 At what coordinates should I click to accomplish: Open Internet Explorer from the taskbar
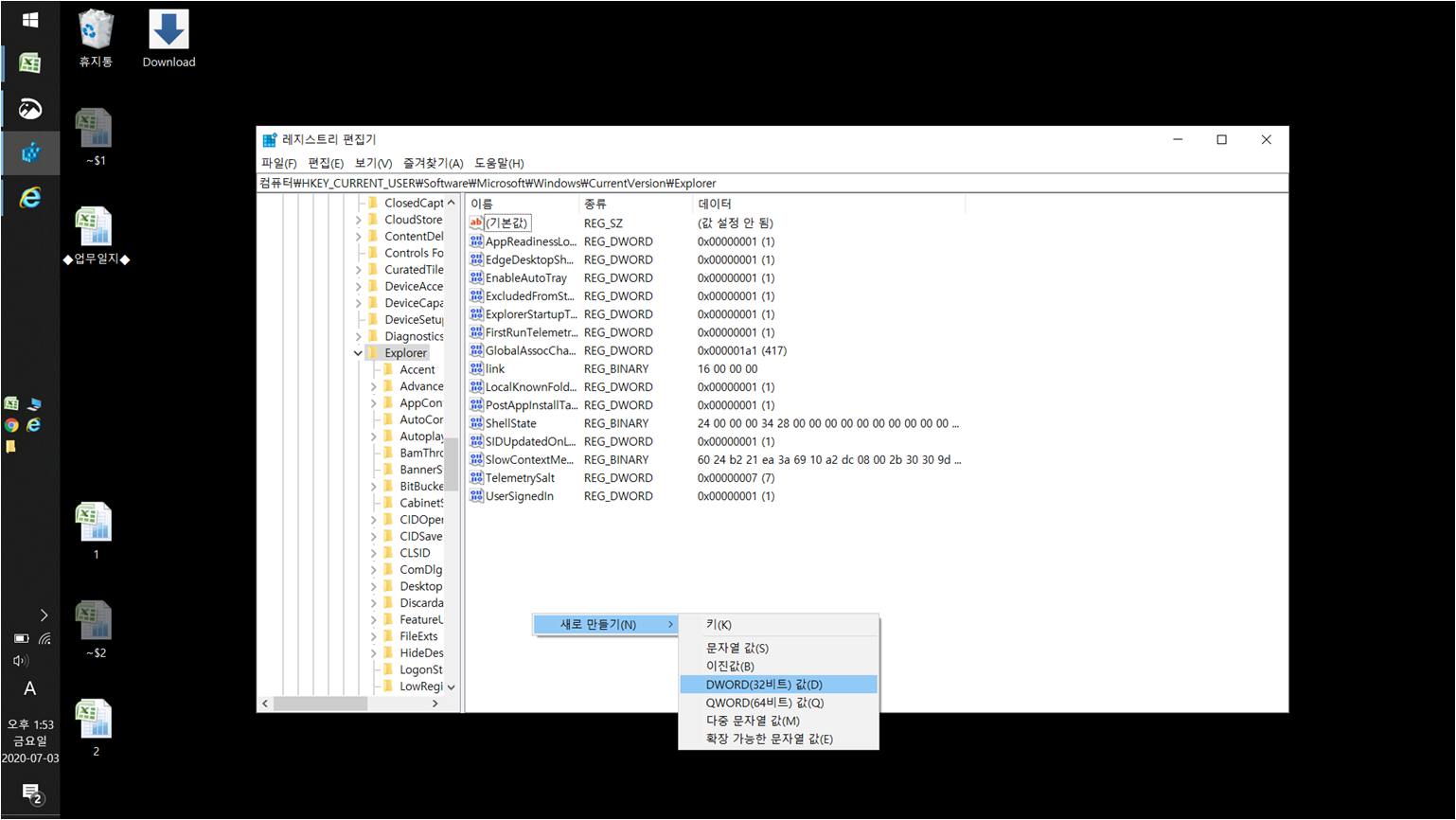click(30, 197)
